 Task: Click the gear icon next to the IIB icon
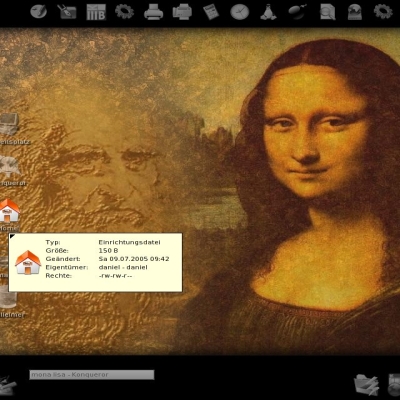(x=124, y=11)
